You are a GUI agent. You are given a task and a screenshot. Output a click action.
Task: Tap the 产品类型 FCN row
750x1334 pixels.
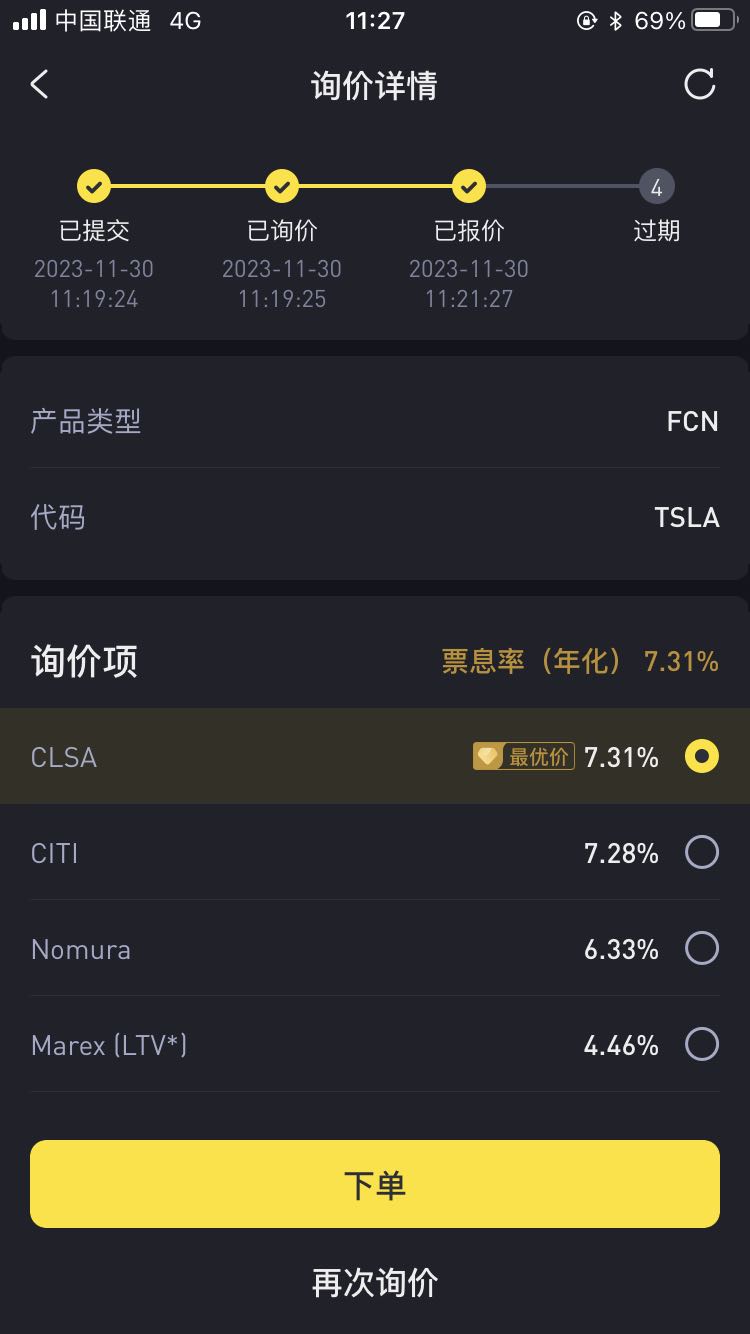pos(375,421)
